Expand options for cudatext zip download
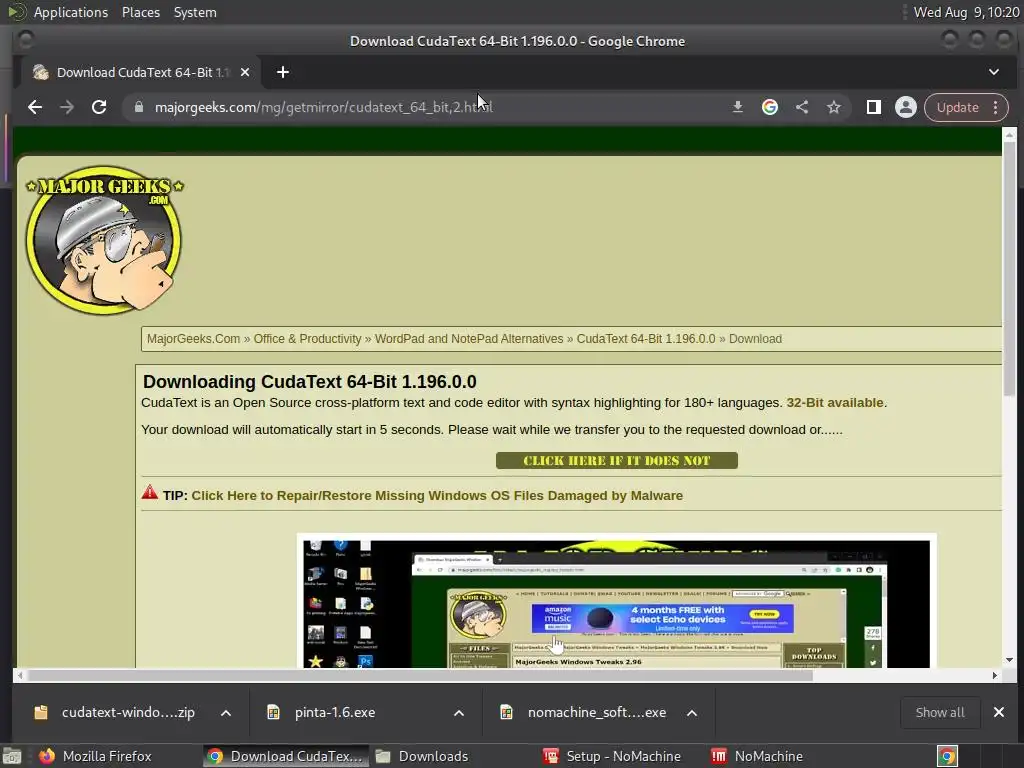Image resolution: width=1024 pixels, height=768 pixels. tap(226, 712)
